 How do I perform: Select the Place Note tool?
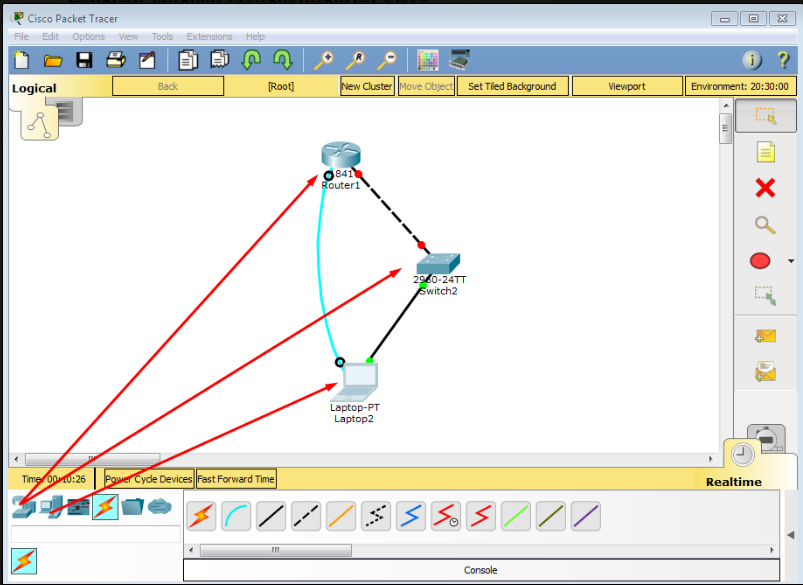point(764,151)
